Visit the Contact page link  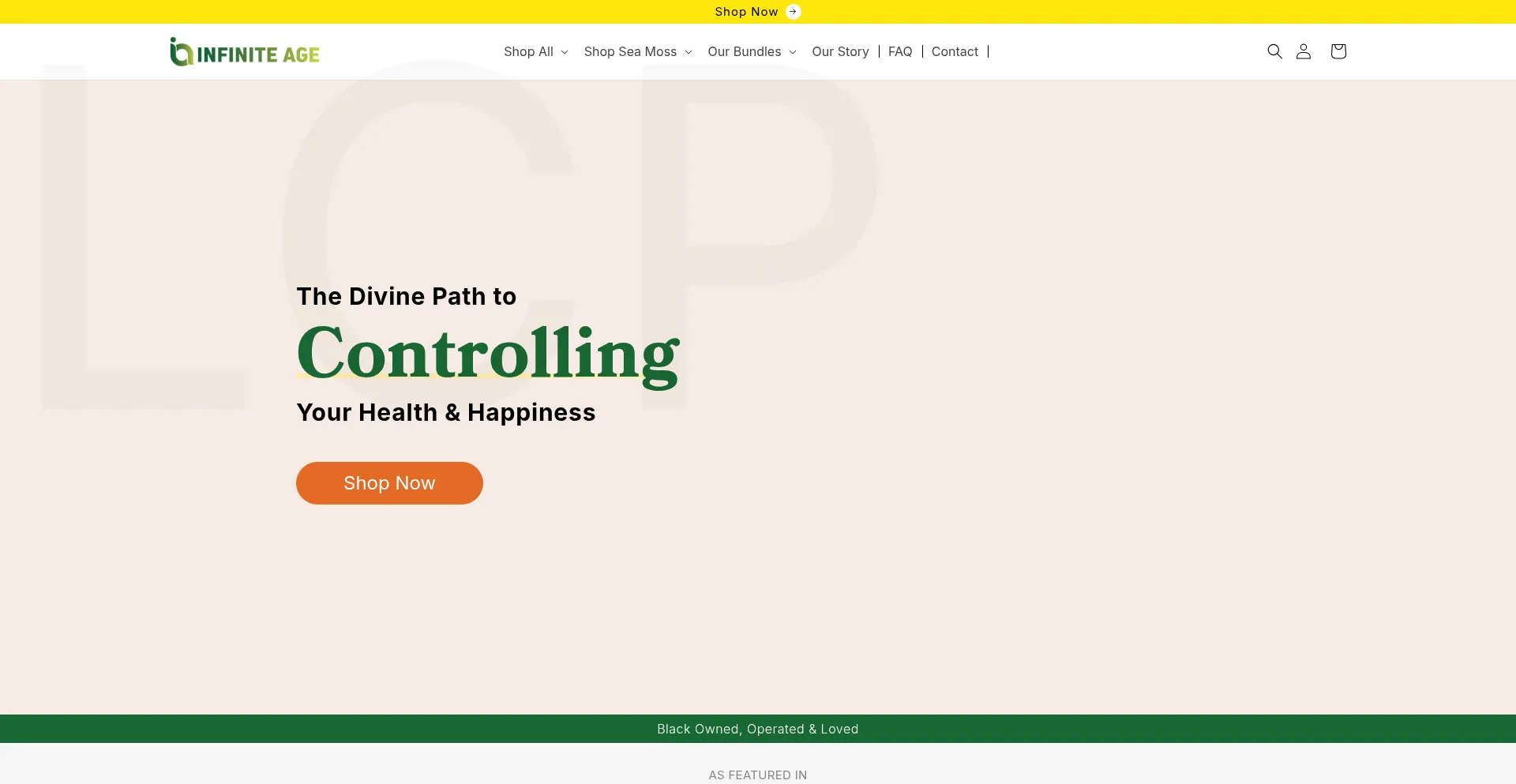955,51
